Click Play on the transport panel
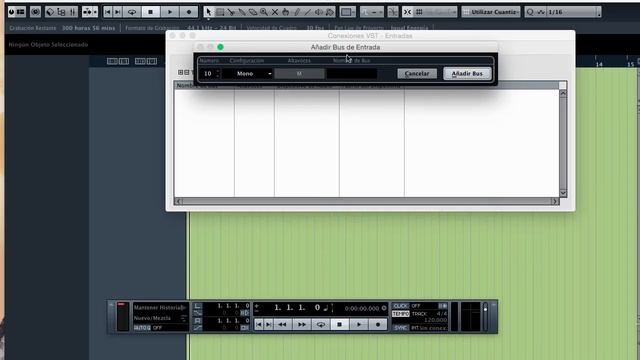This screenshot has height=360, width=640. click(x=359, y=324)
